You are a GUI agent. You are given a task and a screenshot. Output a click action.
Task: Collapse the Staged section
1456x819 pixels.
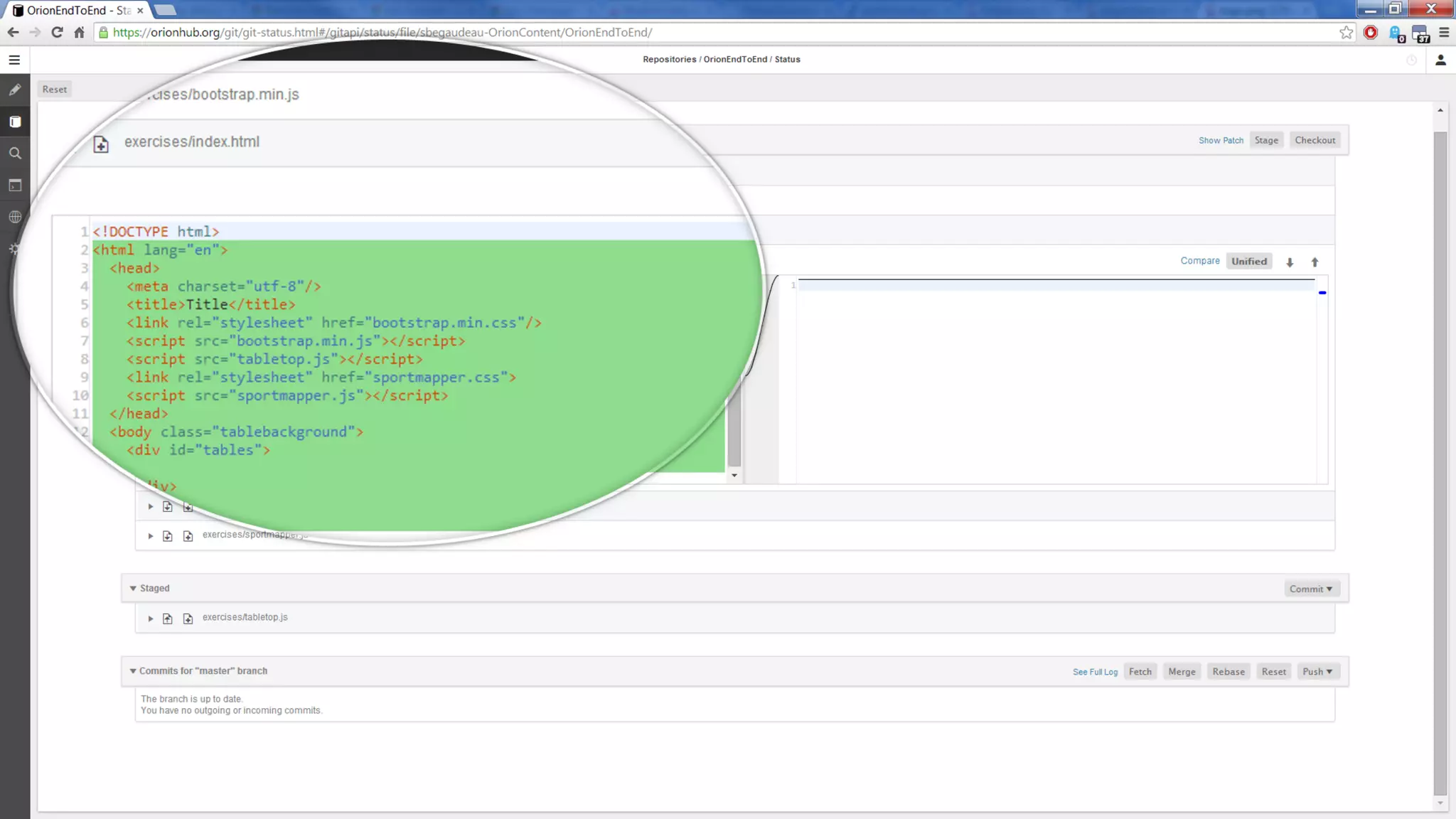pos(133,589)
